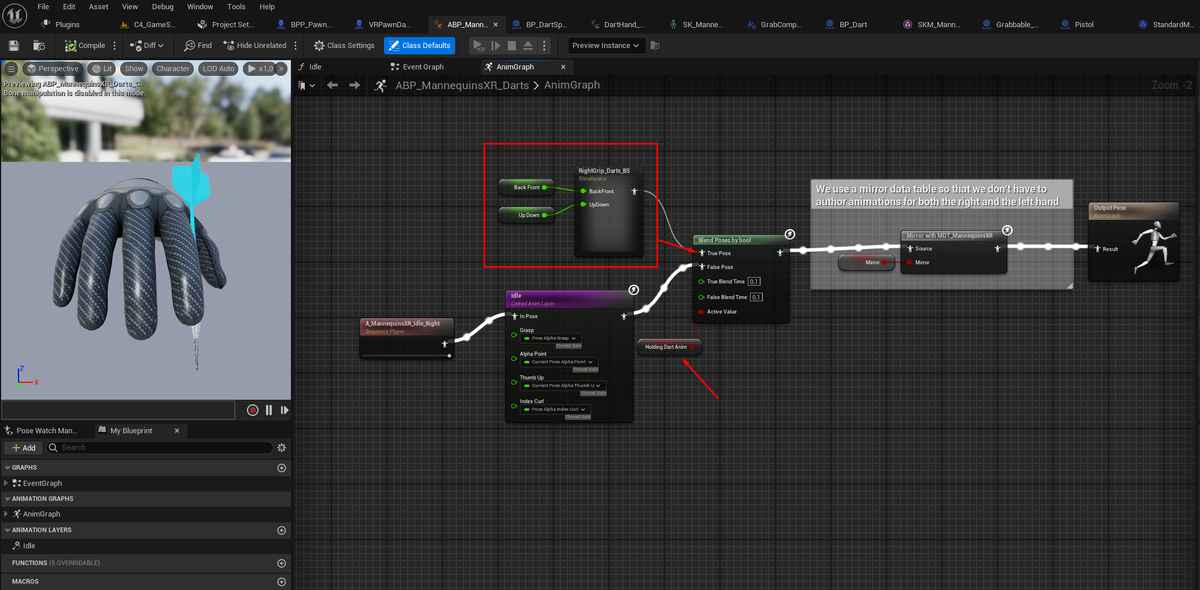Click the Browse to asset icon

38,45
